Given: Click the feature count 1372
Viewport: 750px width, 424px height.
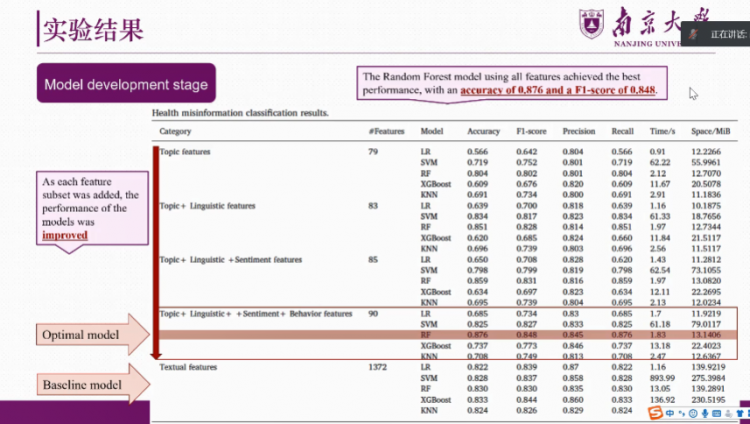Looking at the screenshot, I should pos(377,367).
